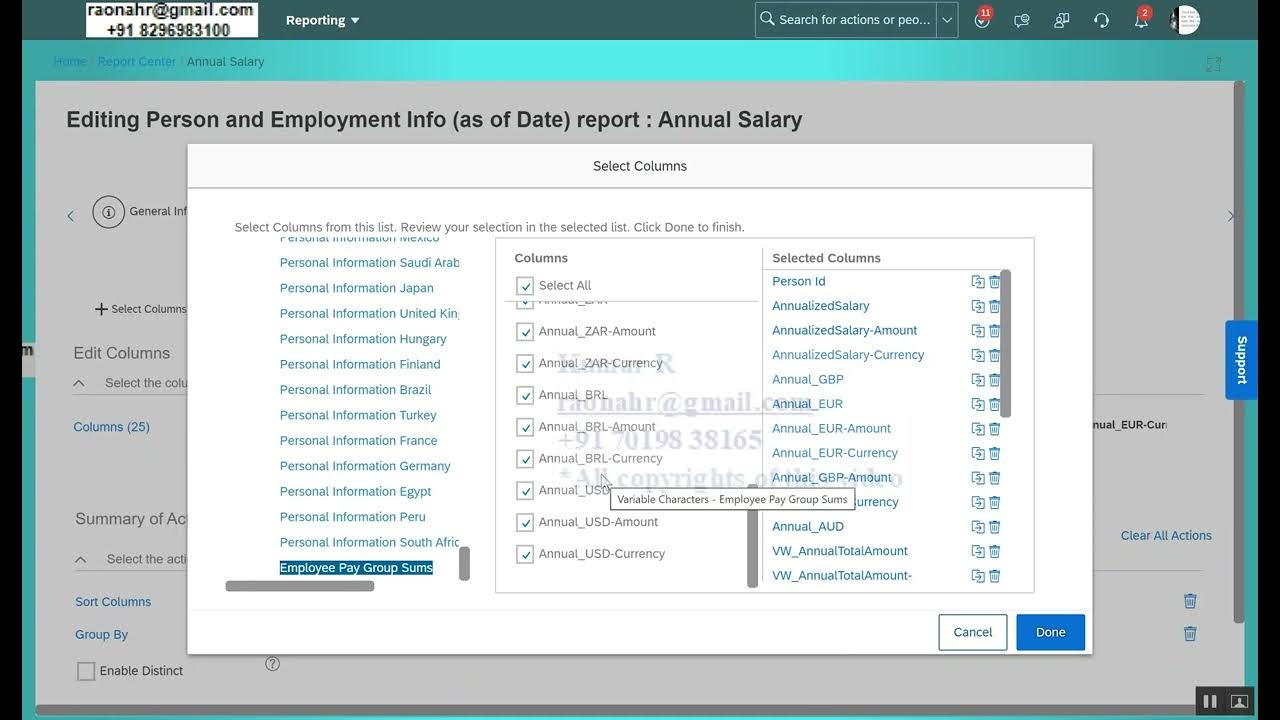The width and height of the screenshot is (1280, 720).
Task: Click move icon for Annual_GBP row
Action: 978,380
